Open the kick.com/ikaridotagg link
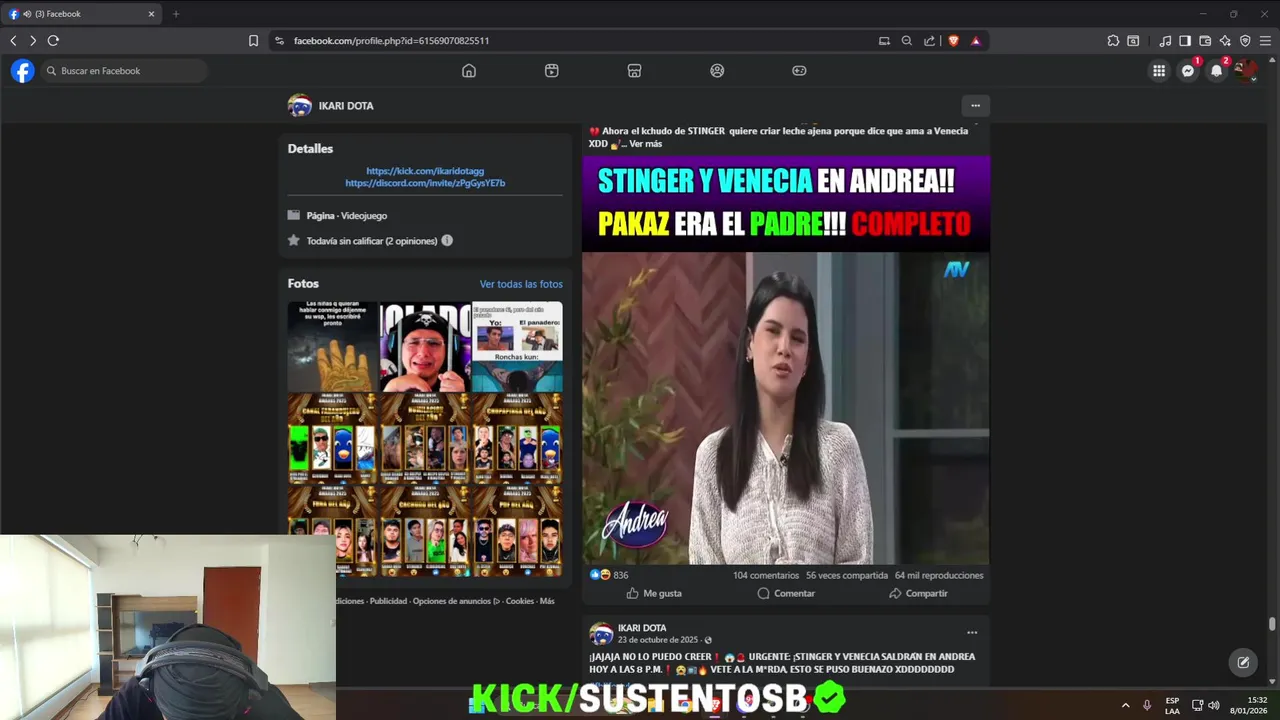Viewport: 1280px width, 720px height. pos(425,171)
